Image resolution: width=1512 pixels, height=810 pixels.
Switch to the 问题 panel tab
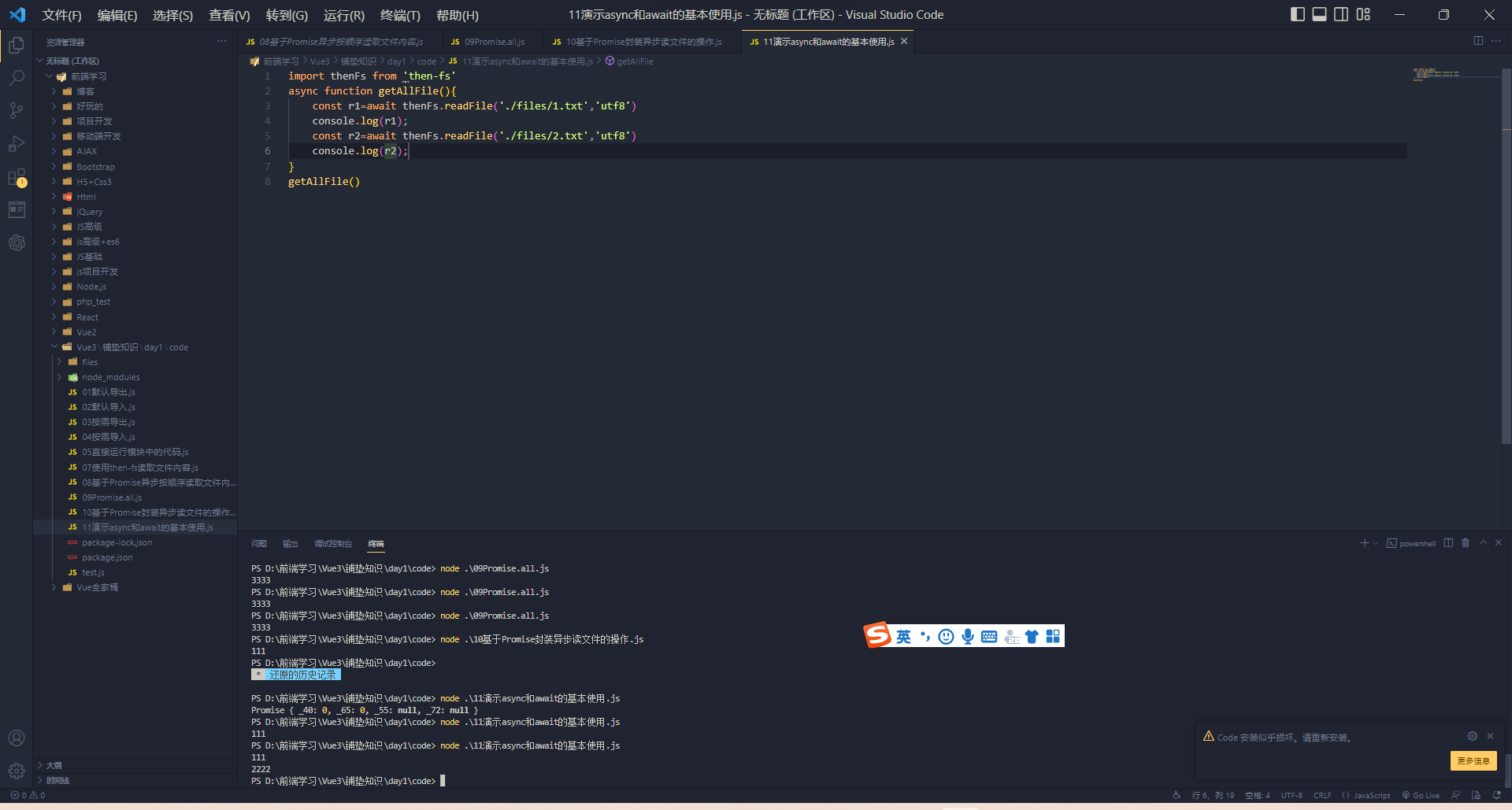(x=259, y=543)
